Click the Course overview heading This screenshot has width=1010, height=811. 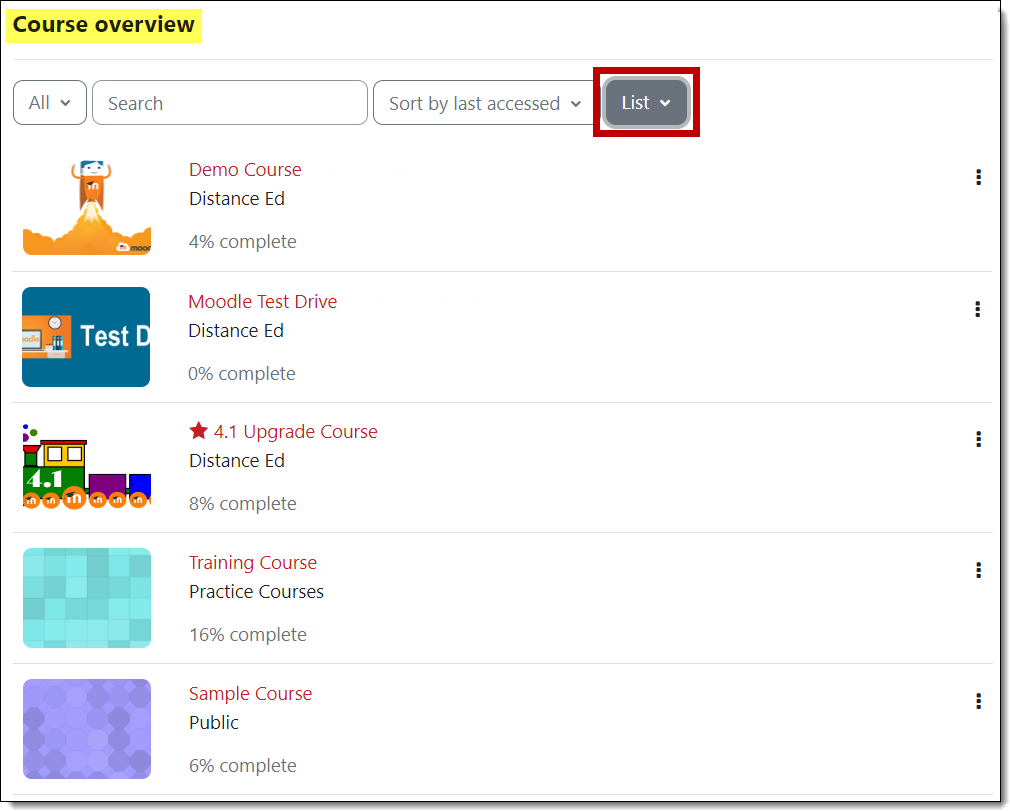coord(104,24)
